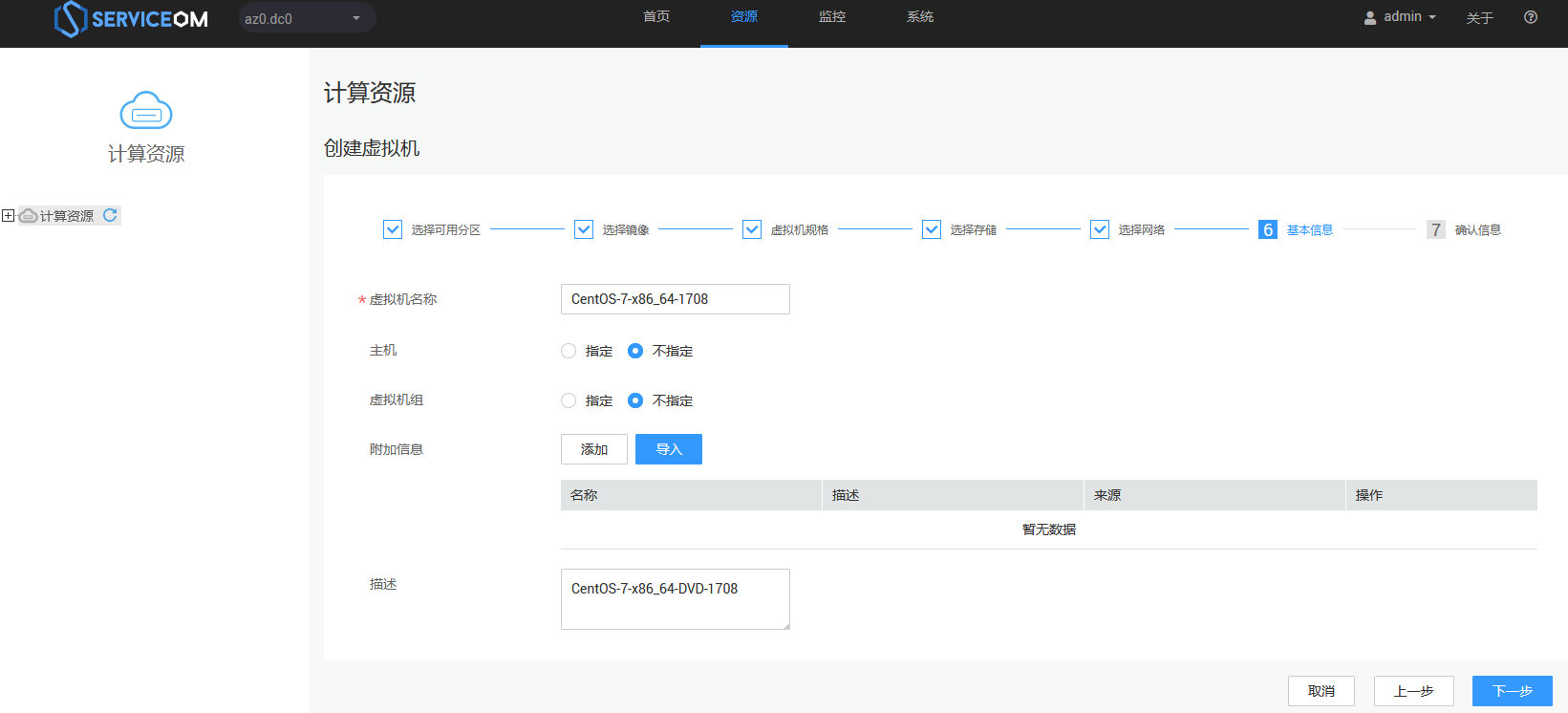Screen dimensions: 1568x713
Task: Open the help question mark icon
Action: 1531,17
